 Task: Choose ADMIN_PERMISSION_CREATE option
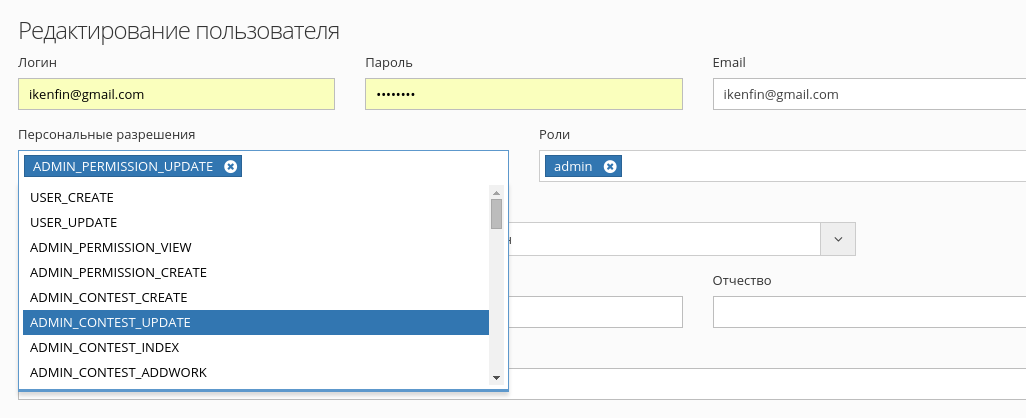(x=256, y=272)
